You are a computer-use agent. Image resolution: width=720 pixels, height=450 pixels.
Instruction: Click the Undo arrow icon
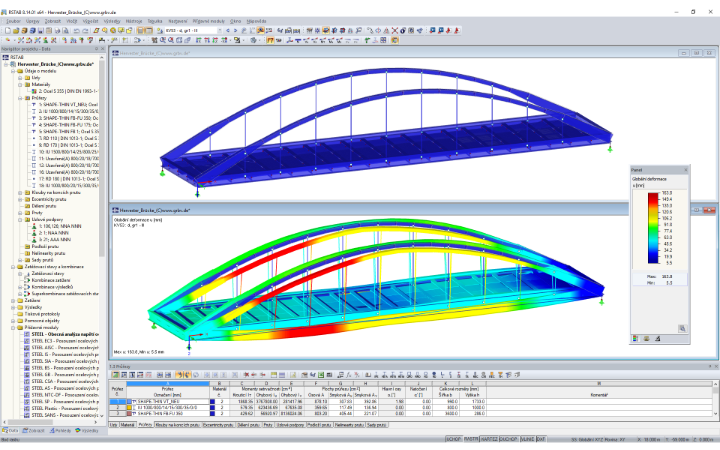[x=76, y=31]
